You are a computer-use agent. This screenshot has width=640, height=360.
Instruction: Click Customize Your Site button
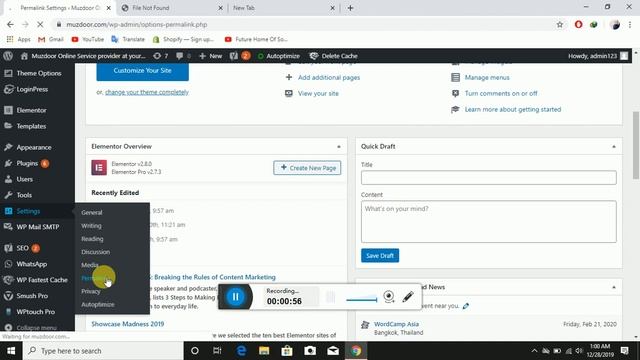pos(142,71)
